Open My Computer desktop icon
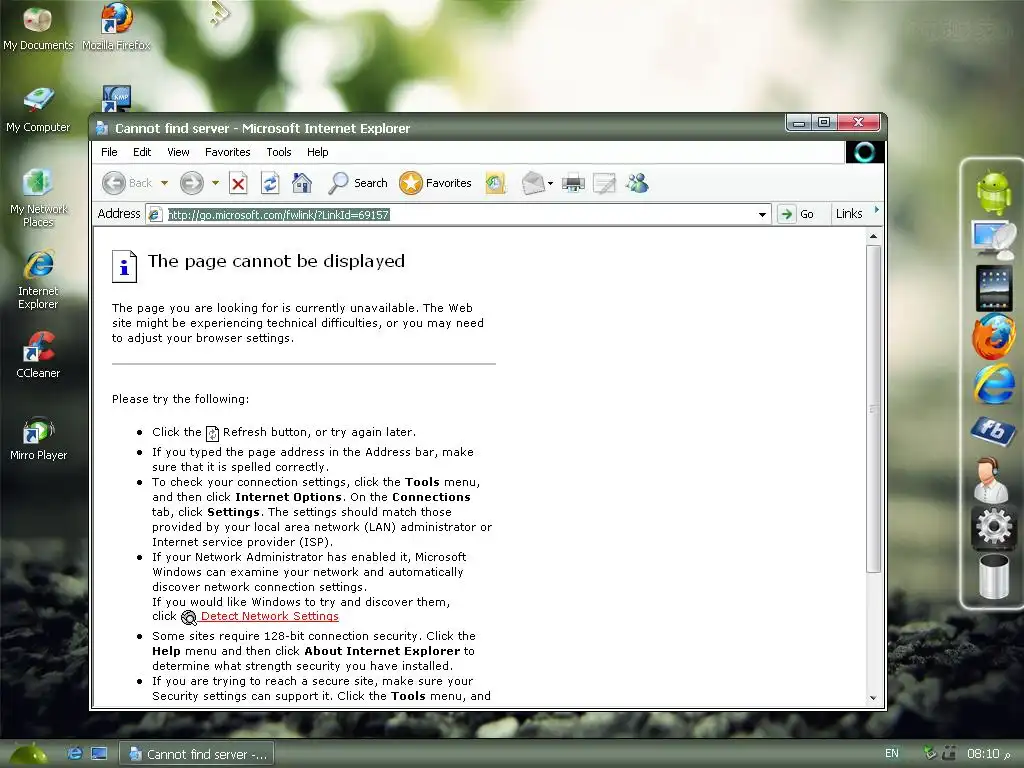Viewport: 1024px width, 768px height. 38,110
